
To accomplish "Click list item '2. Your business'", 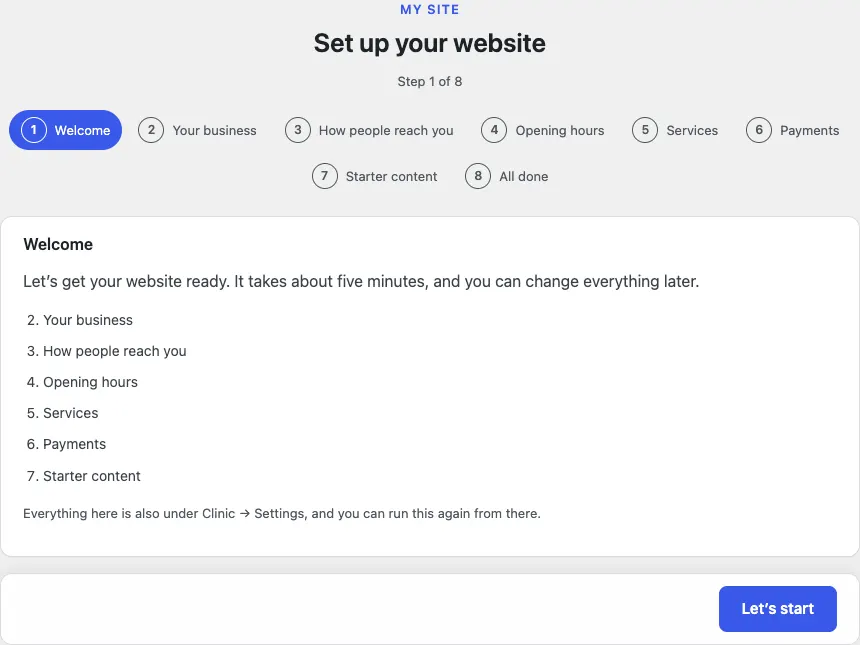I will (x=80, y=320).
